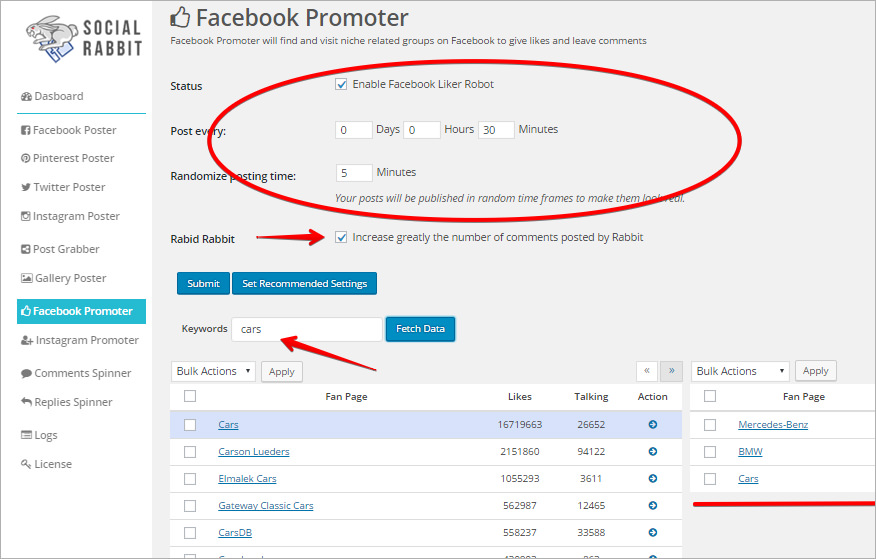
Task: Click right Apply button beside Bulk Actions
Action: (x=816, y=371)
